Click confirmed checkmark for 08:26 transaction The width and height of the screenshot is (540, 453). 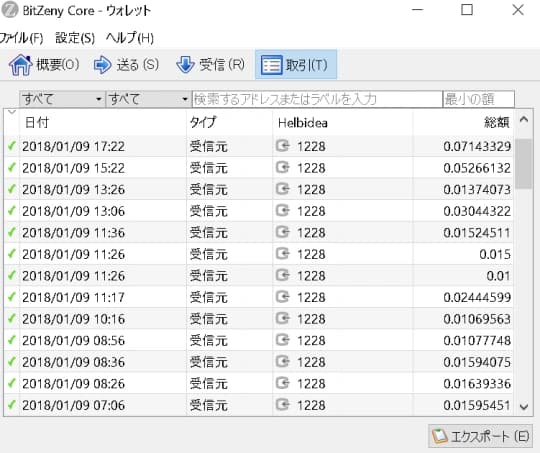[12, 383]
